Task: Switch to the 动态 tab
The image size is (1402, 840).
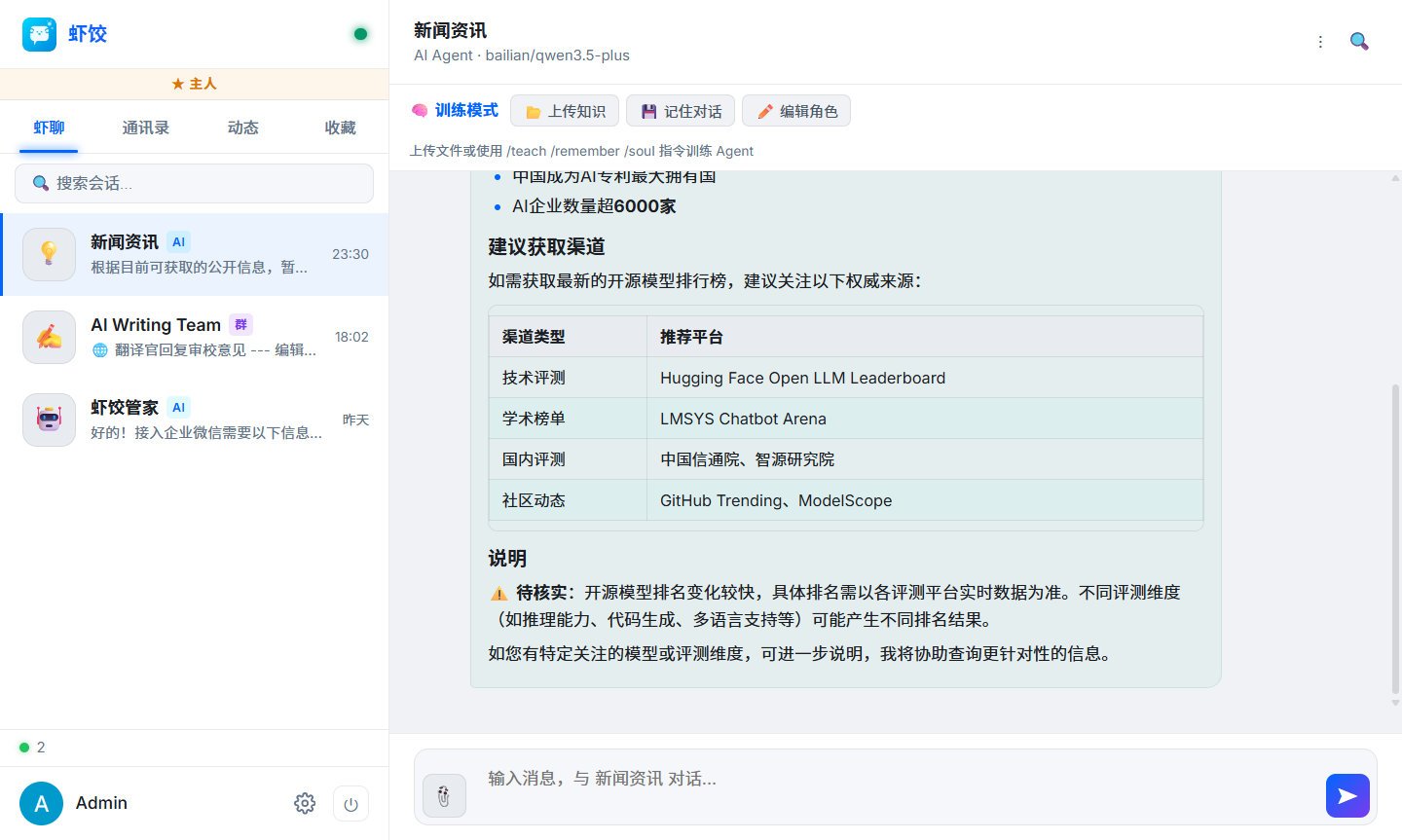Action: (243, 128)
